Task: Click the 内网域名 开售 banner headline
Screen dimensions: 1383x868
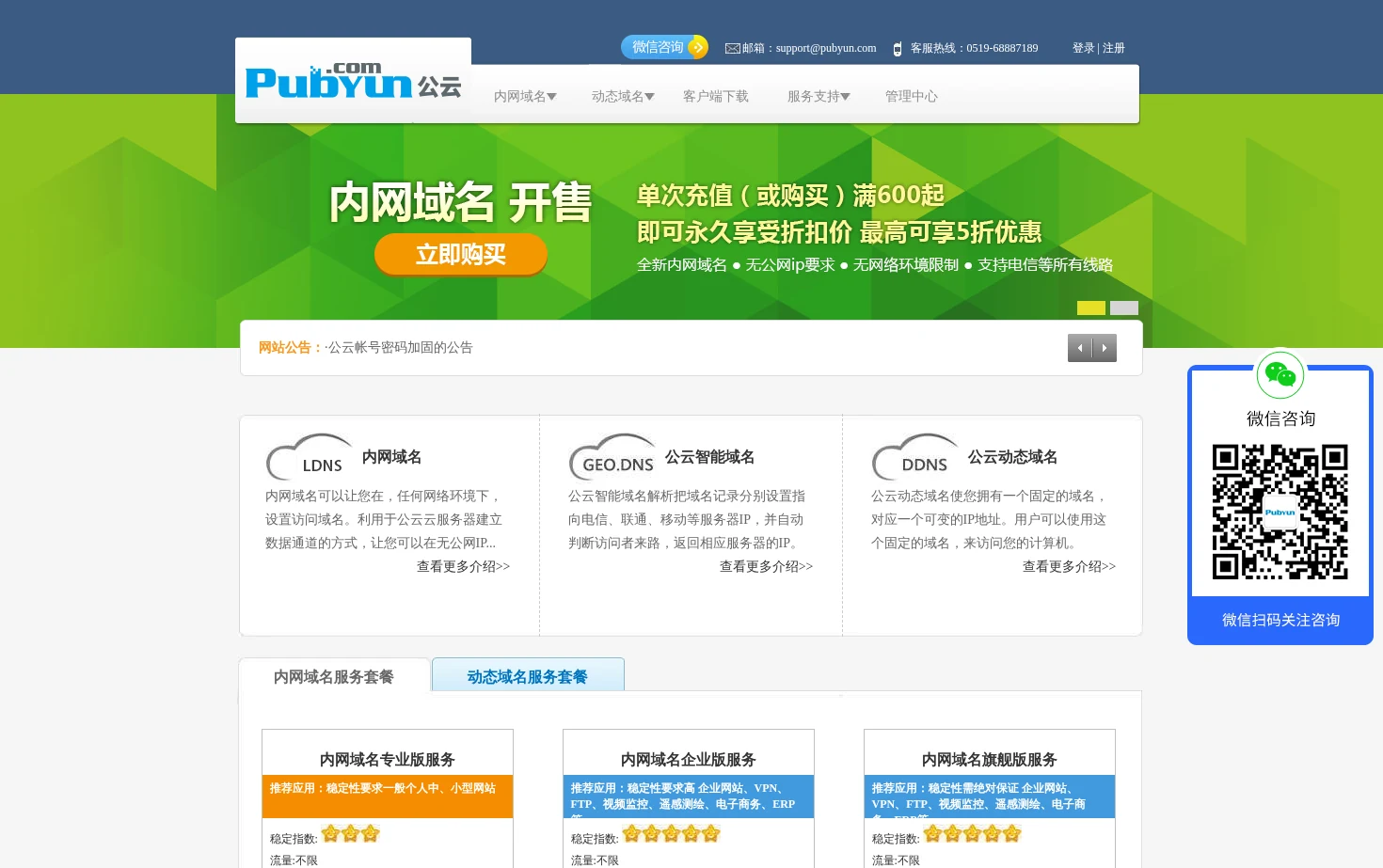Action: pyautogui.click(x=461, y=202)
